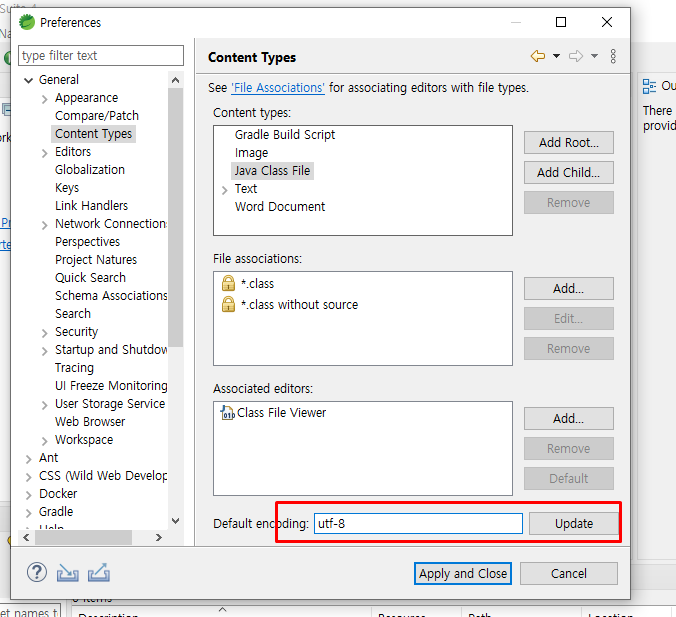The width and height of the screenshot is (676, 617).
Task: Select Globalization in the tree
Action: coord(90,169)
